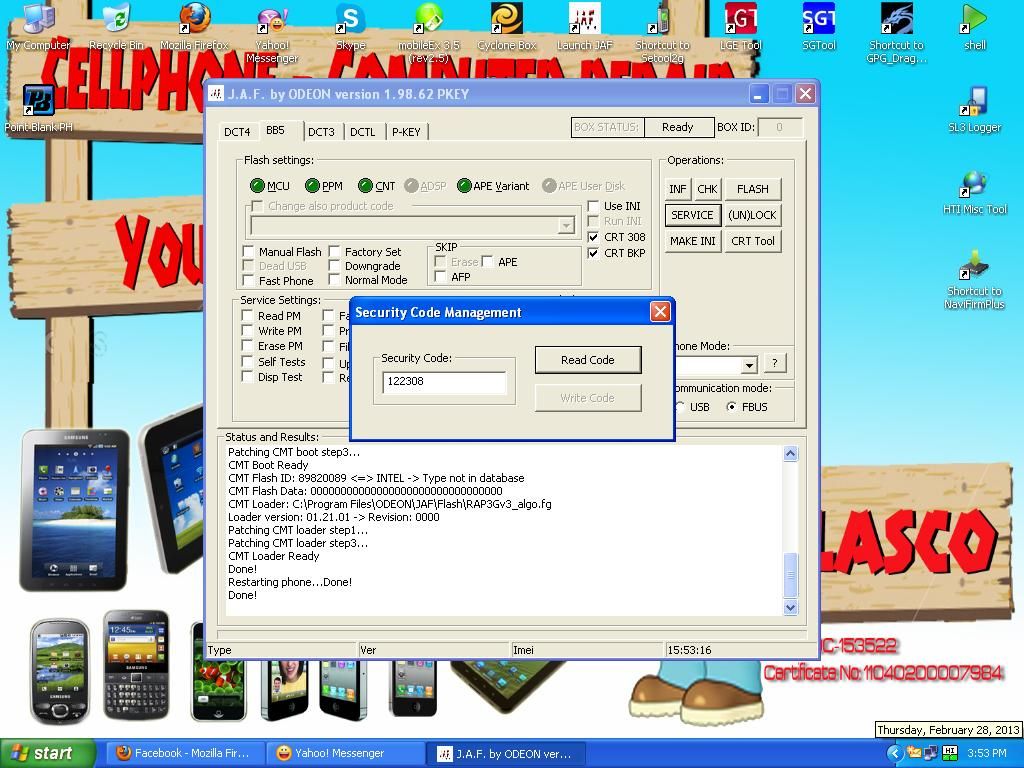1024x768 pixels.
Task: Open the Recycle Bin icon
Action: (116, 21)
